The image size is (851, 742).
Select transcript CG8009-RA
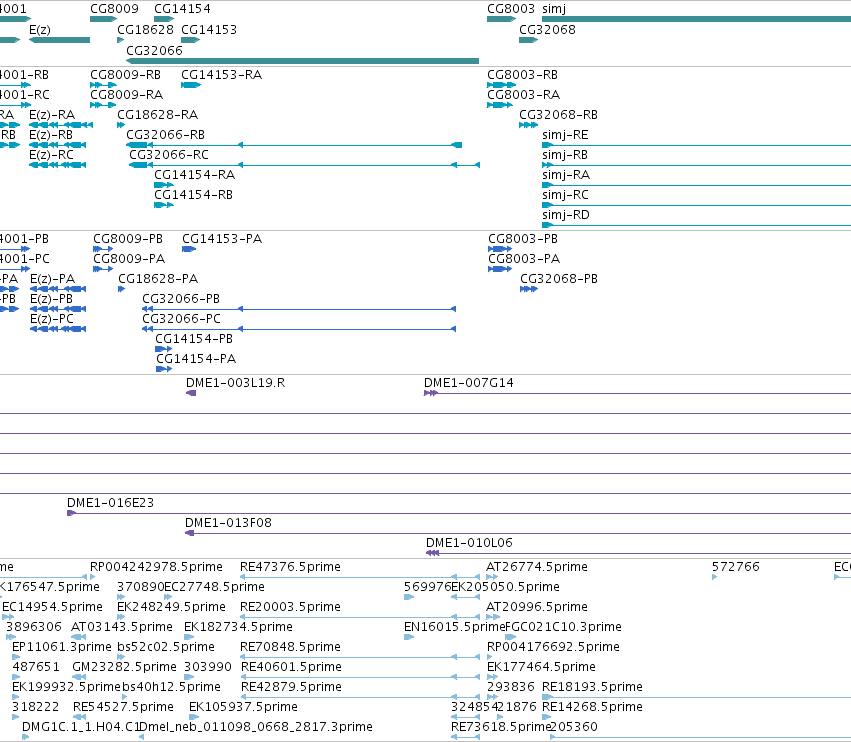coord(126,94)
